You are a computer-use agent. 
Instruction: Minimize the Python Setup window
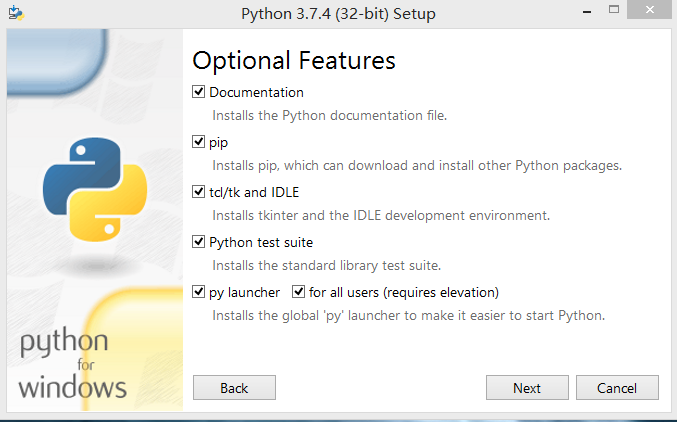click(586, 12)
